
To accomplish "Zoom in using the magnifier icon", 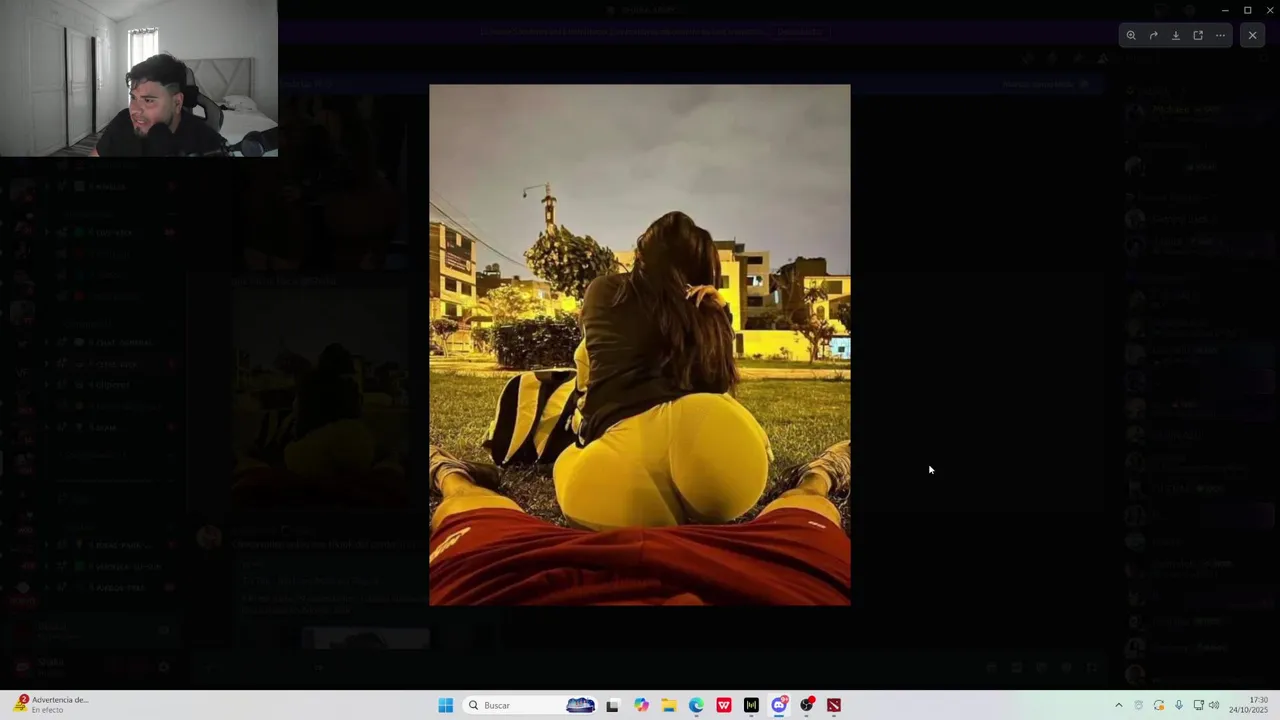I will pos(1131,35).
